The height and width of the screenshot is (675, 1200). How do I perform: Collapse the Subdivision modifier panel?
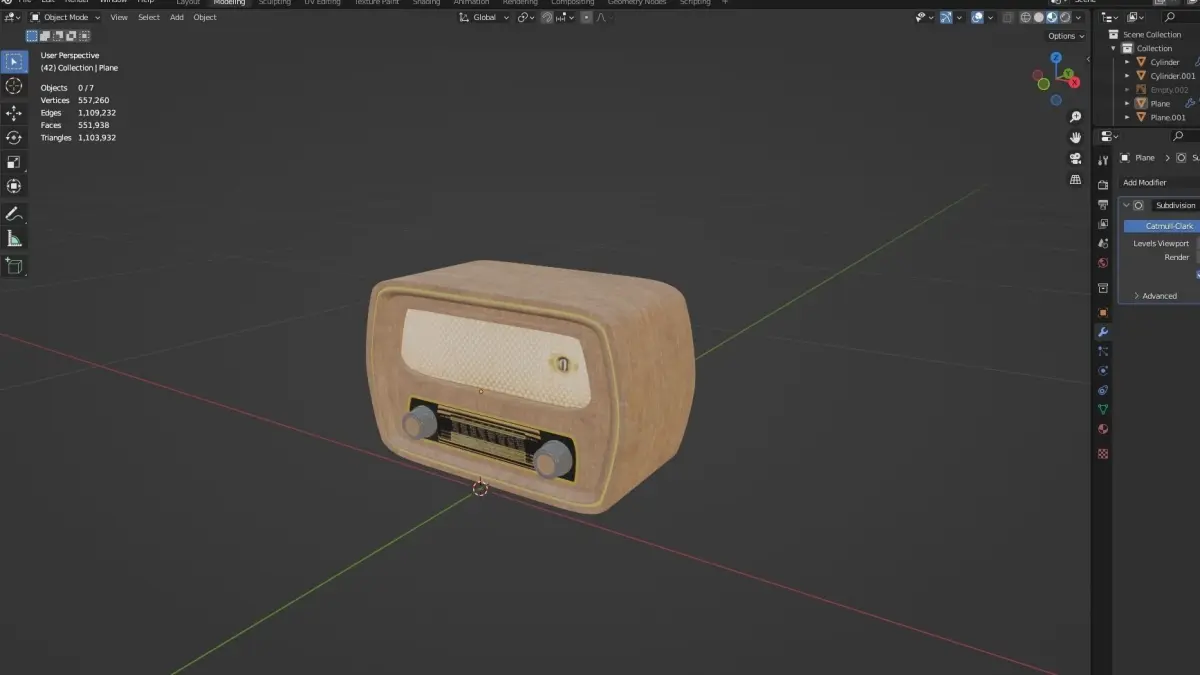(1127, 205)
